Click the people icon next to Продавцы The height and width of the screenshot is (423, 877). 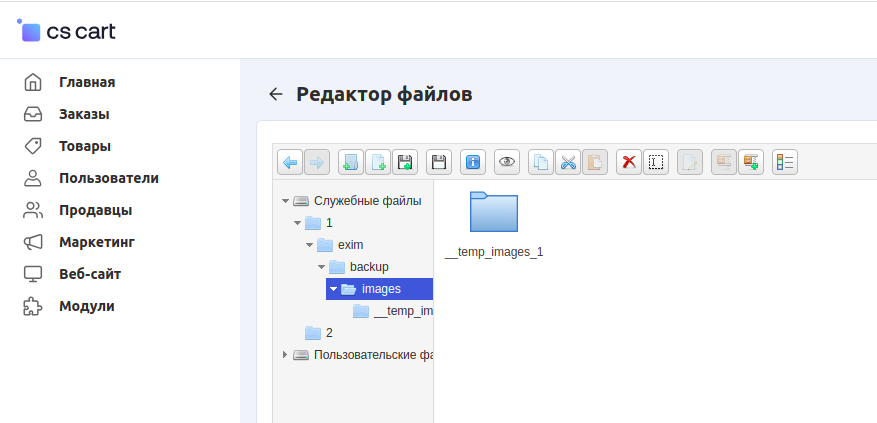click(x=33, y=210)
